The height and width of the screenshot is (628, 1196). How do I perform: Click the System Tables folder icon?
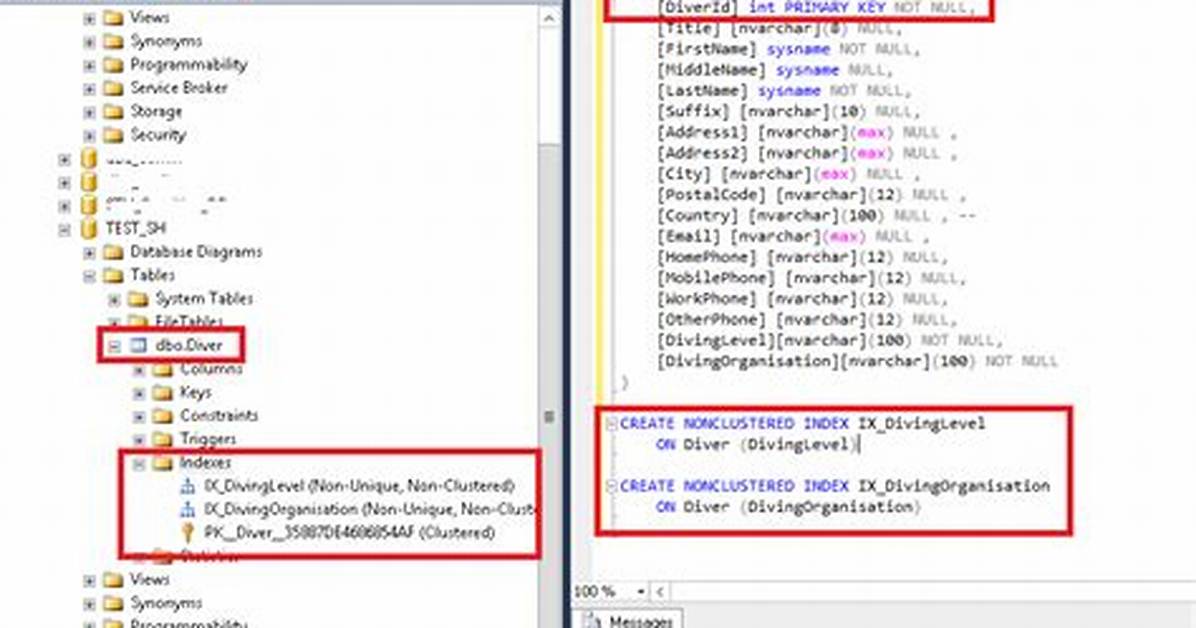click(138, 299)
